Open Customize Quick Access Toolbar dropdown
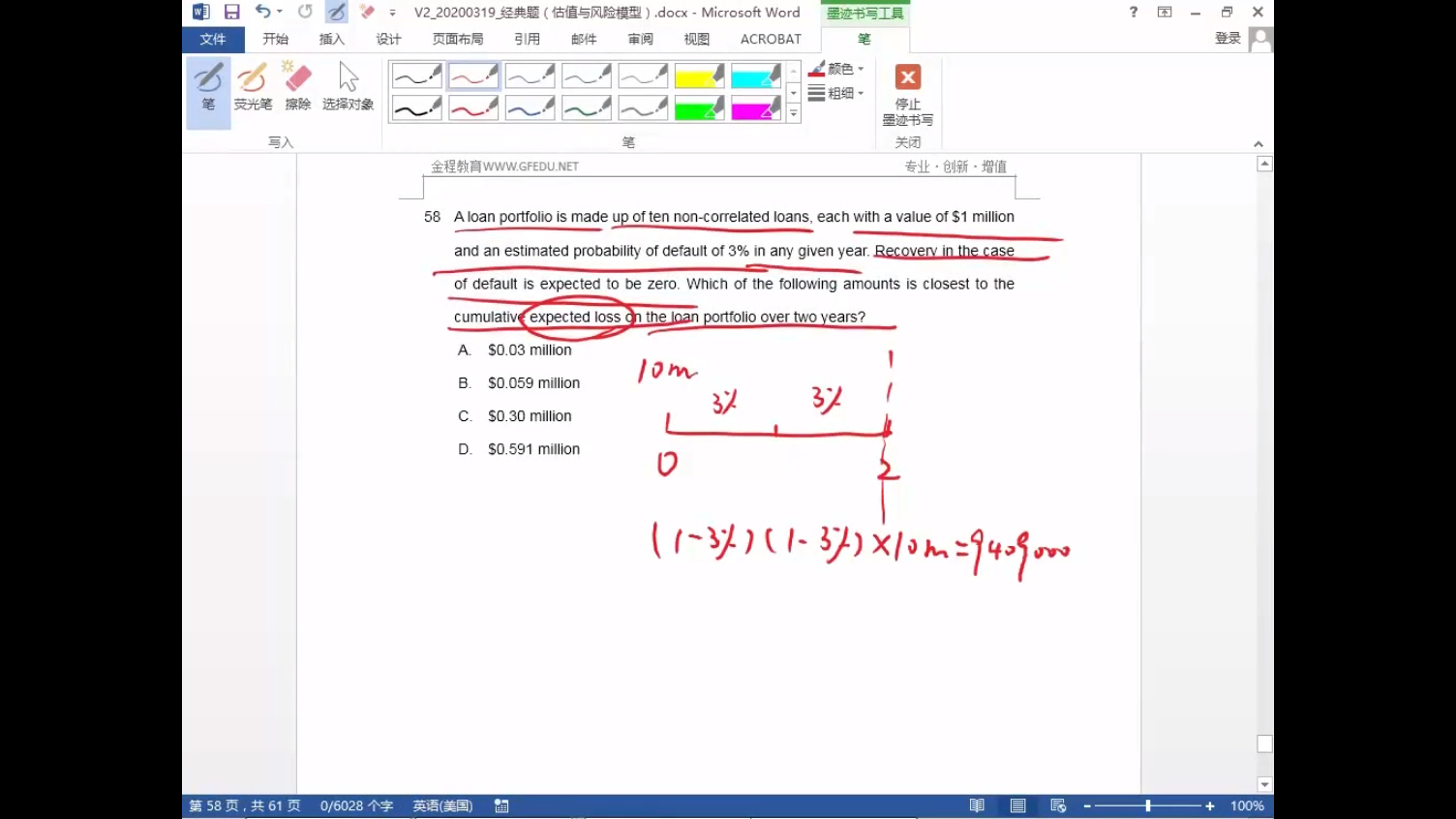Screen dimensions: 1456x819 pos(392,13)
